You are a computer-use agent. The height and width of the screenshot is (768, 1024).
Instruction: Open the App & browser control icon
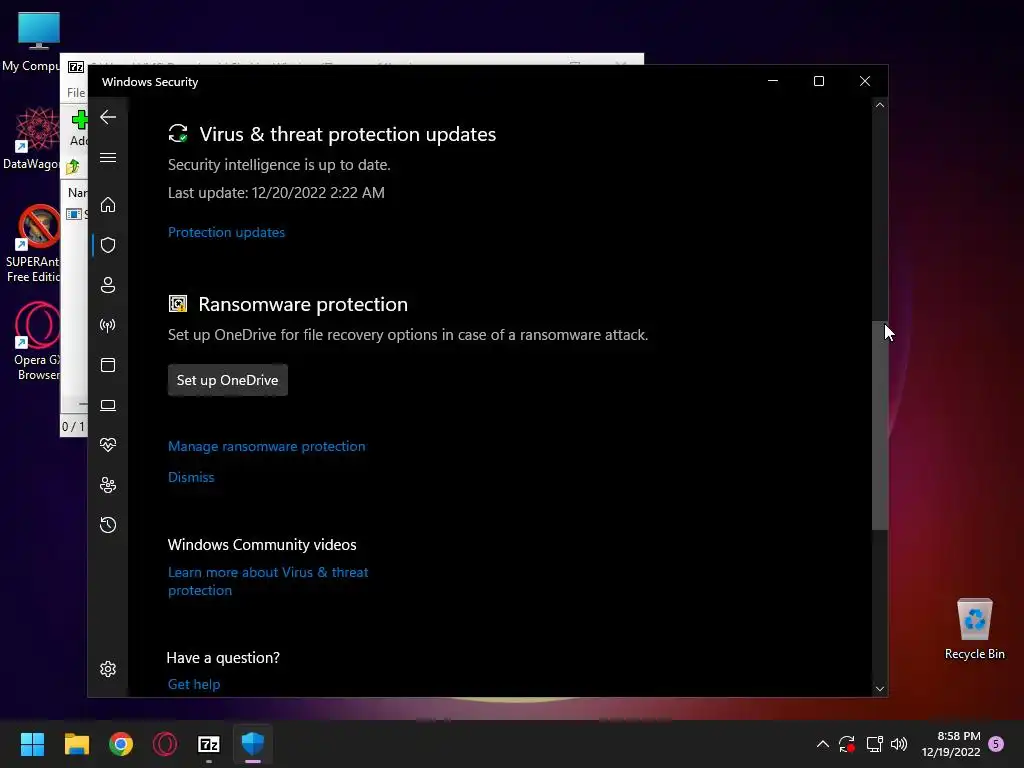pos(108,365)
